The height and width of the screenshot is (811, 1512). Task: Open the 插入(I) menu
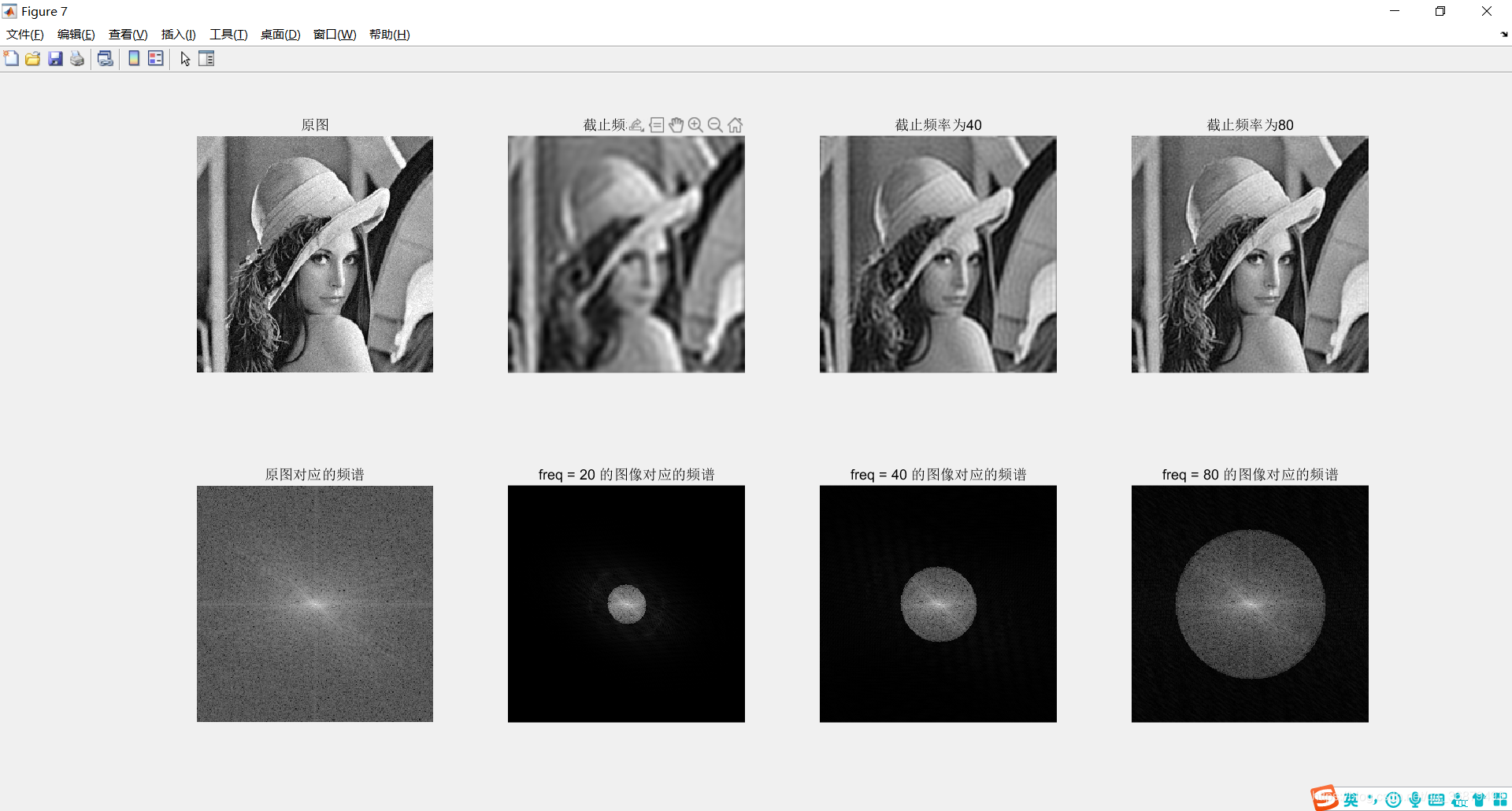[x=179, y=35]
